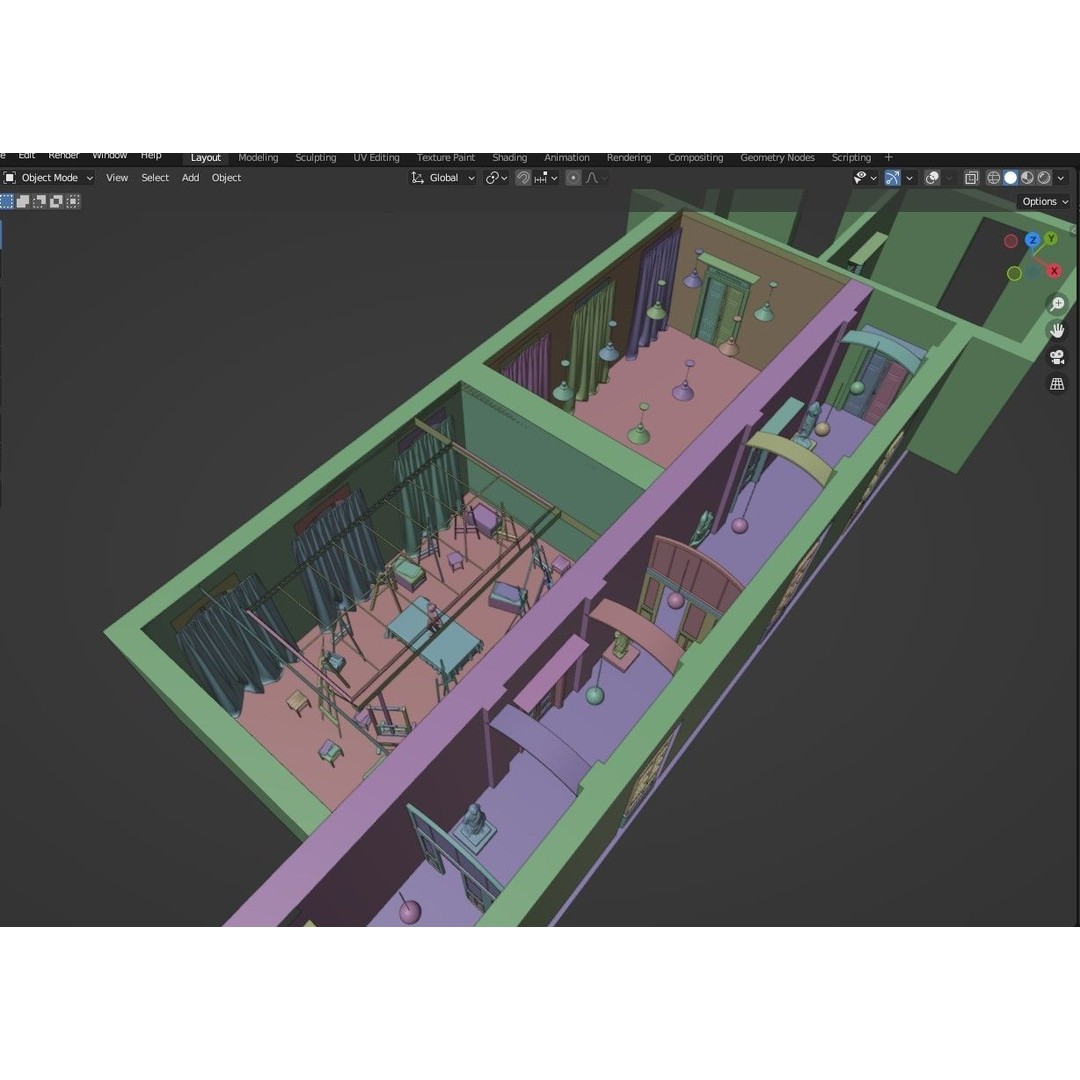Click the move hand icon in viewport

[x=1057, y=329]
